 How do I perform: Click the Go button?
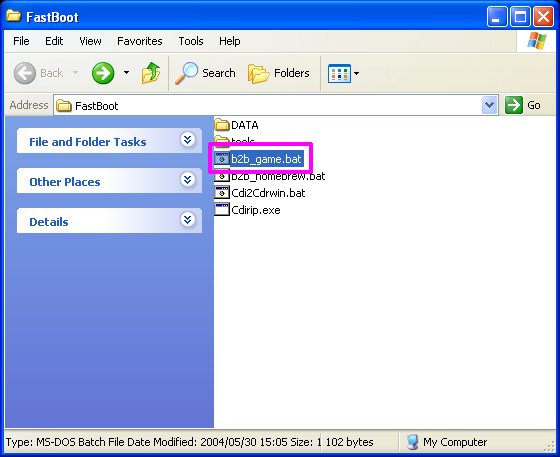pos(523,105)
